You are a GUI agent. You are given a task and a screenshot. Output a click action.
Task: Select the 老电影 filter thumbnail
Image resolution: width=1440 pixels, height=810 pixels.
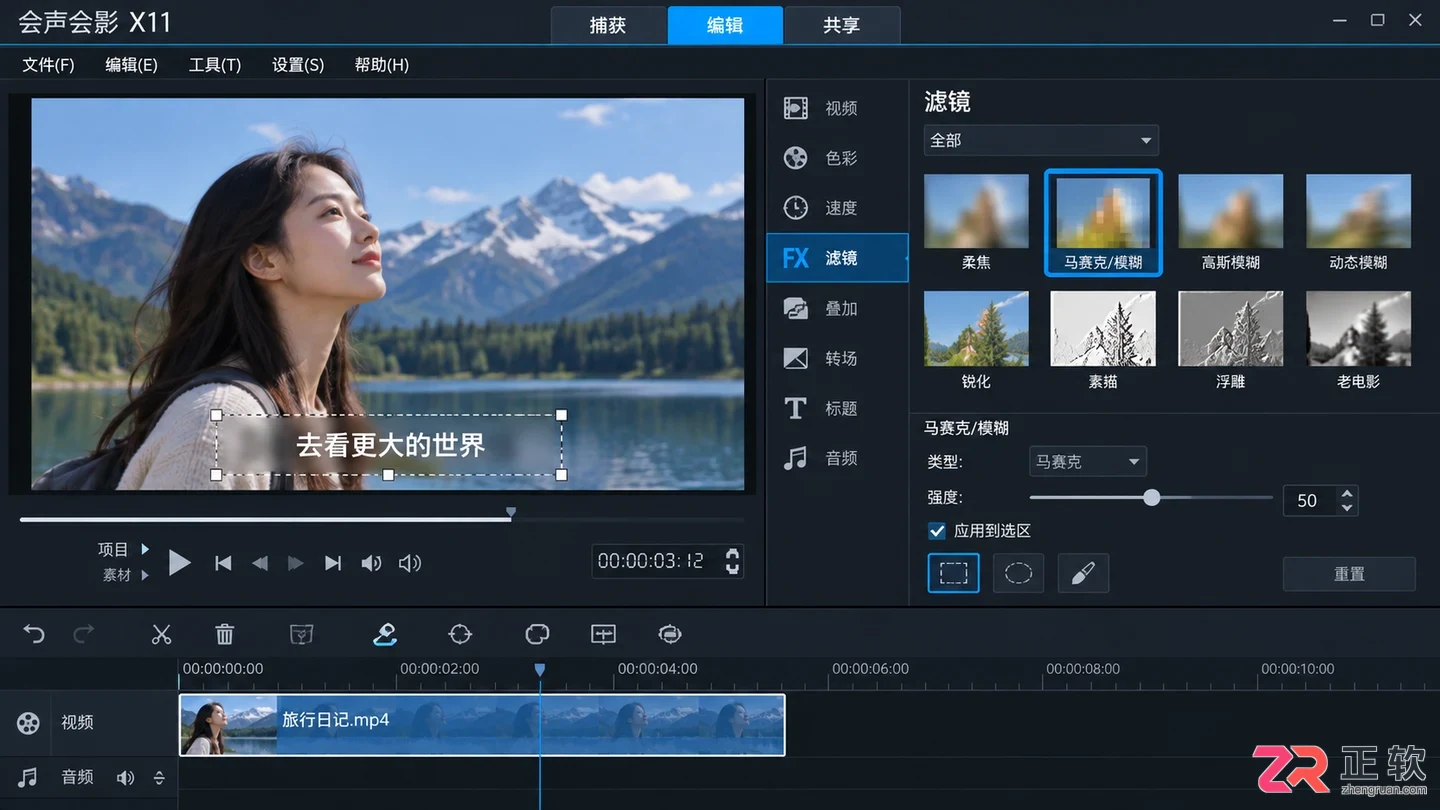(1358, 340)
